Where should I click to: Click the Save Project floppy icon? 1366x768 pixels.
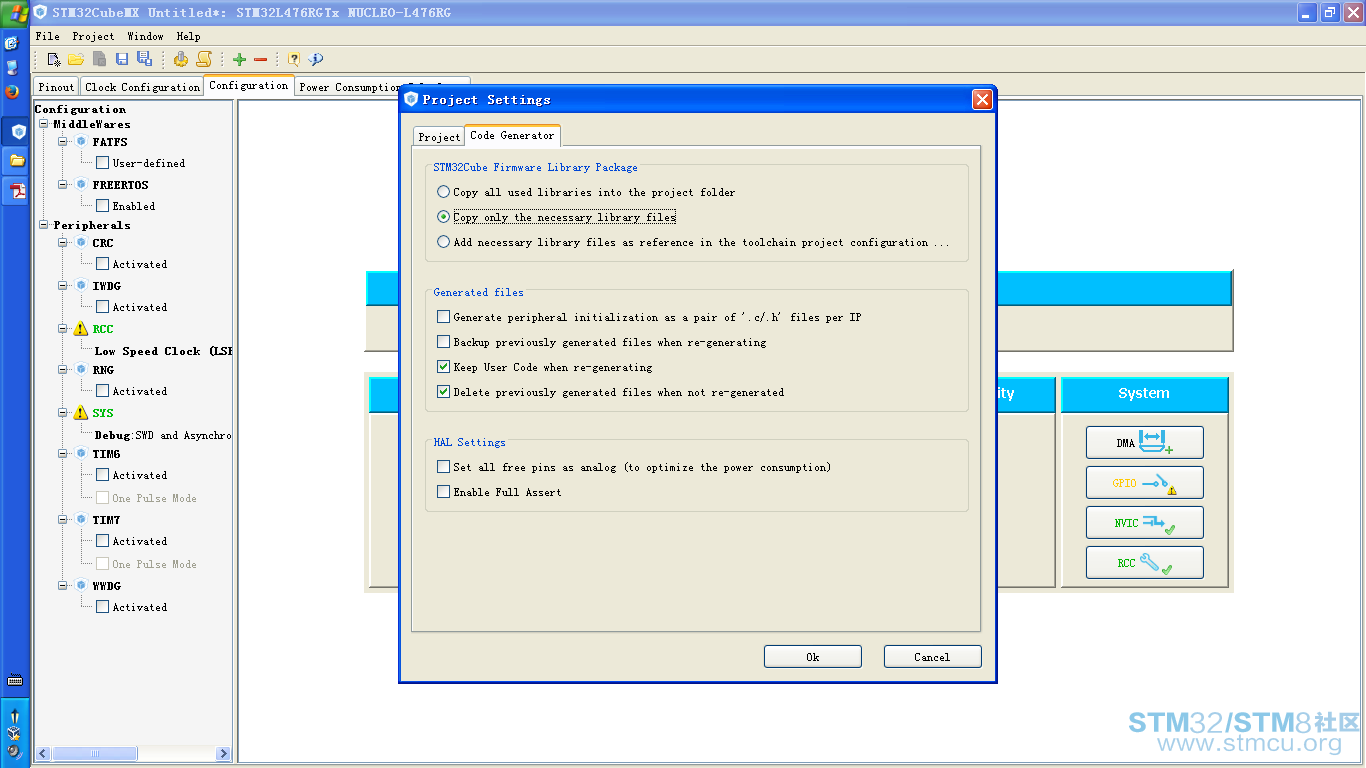pyautogui.click(x=122, y=59)
